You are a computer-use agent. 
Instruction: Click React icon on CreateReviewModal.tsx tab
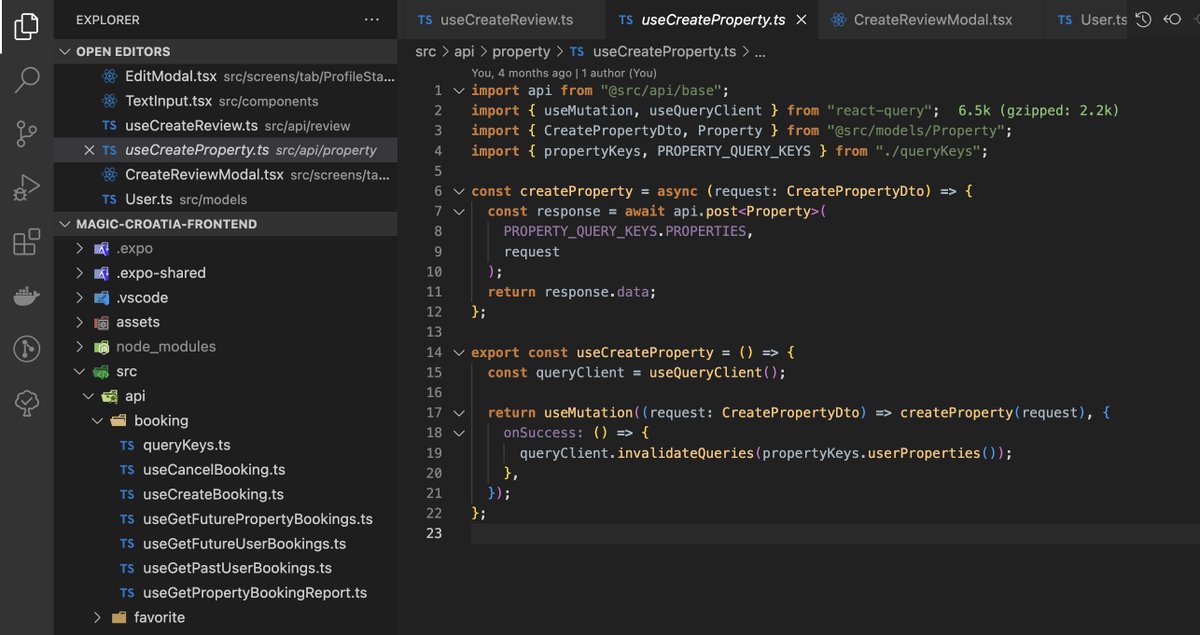[838, 20]
